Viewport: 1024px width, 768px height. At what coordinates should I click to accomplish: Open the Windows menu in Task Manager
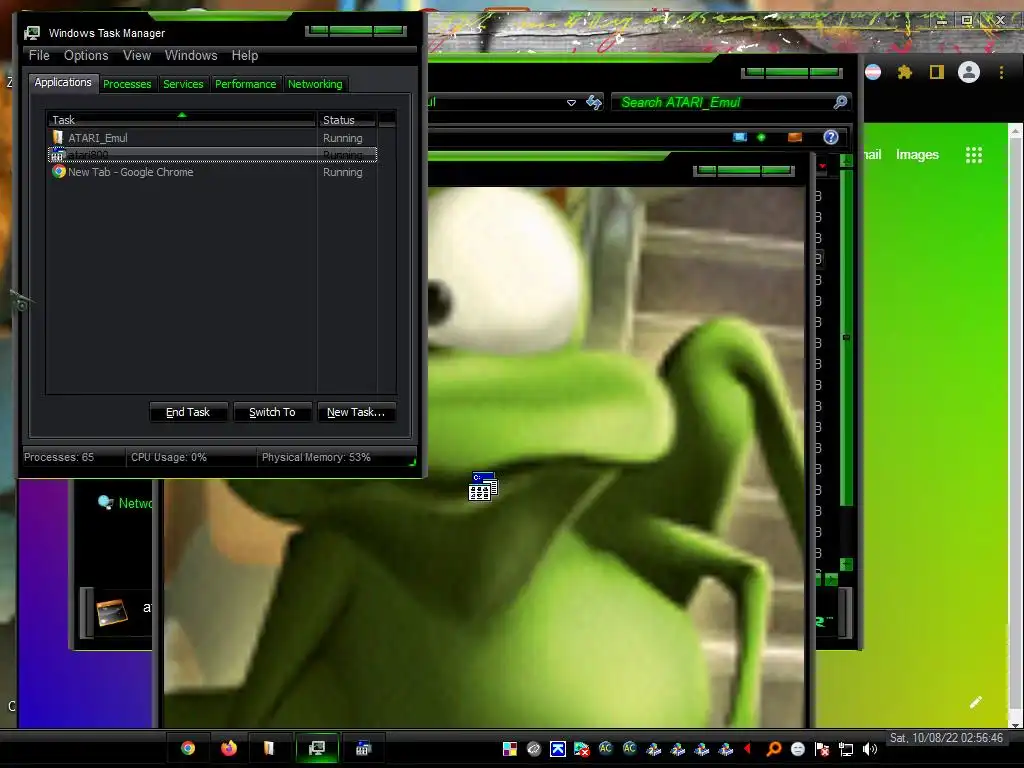click(191, 56)
